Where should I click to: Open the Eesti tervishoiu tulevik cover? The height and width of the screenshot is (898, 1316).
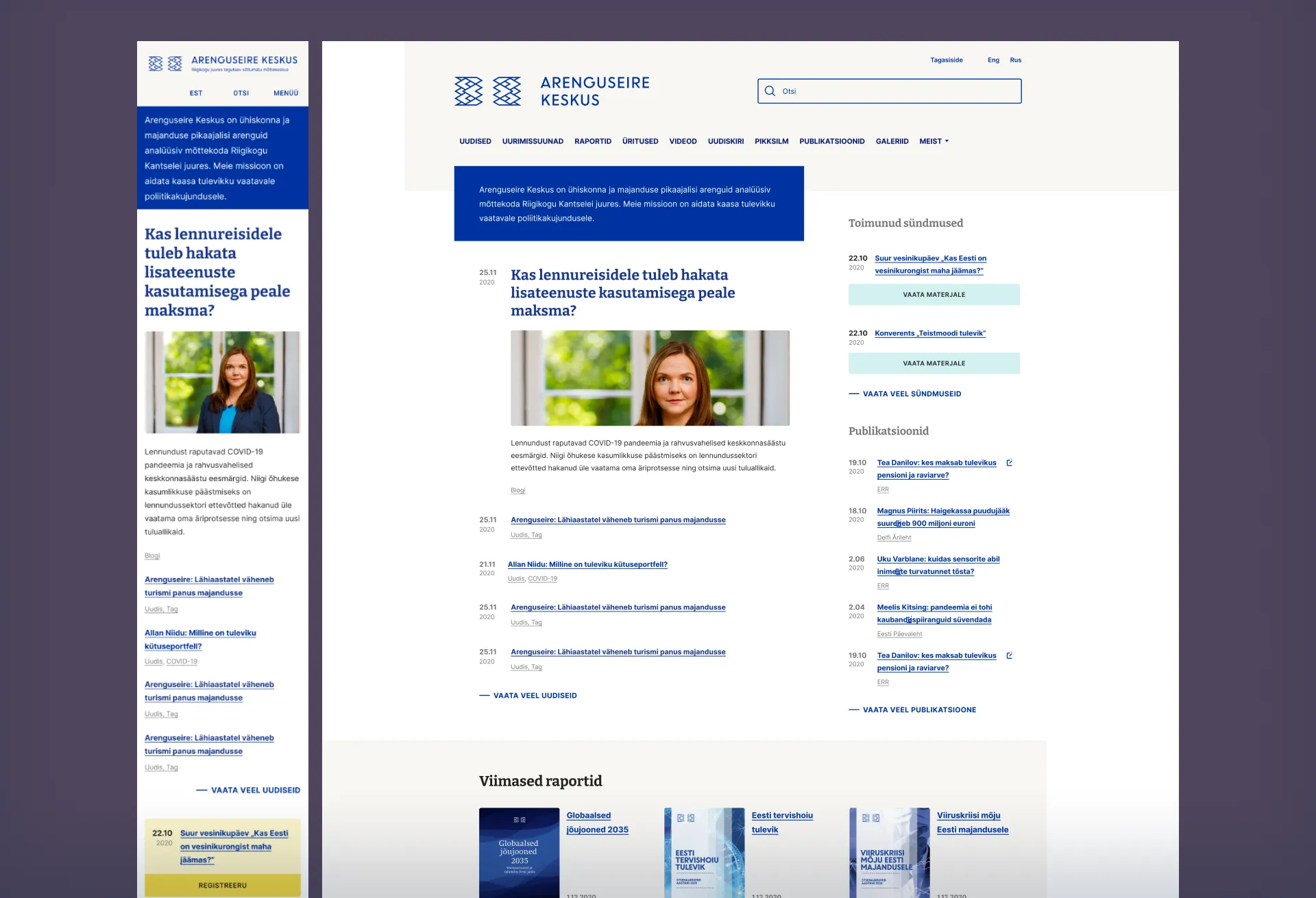[704, 852]
